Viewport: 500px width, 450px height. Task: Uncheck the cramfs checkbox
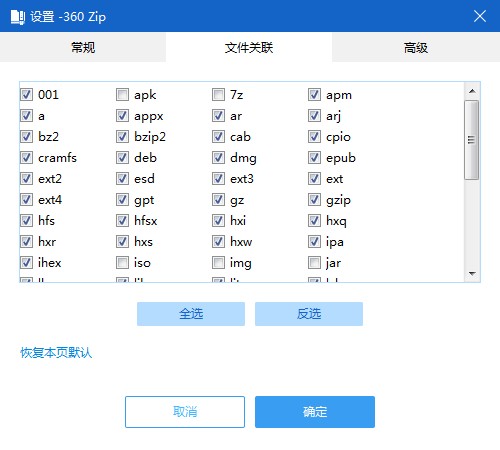(x=26, y=158)
